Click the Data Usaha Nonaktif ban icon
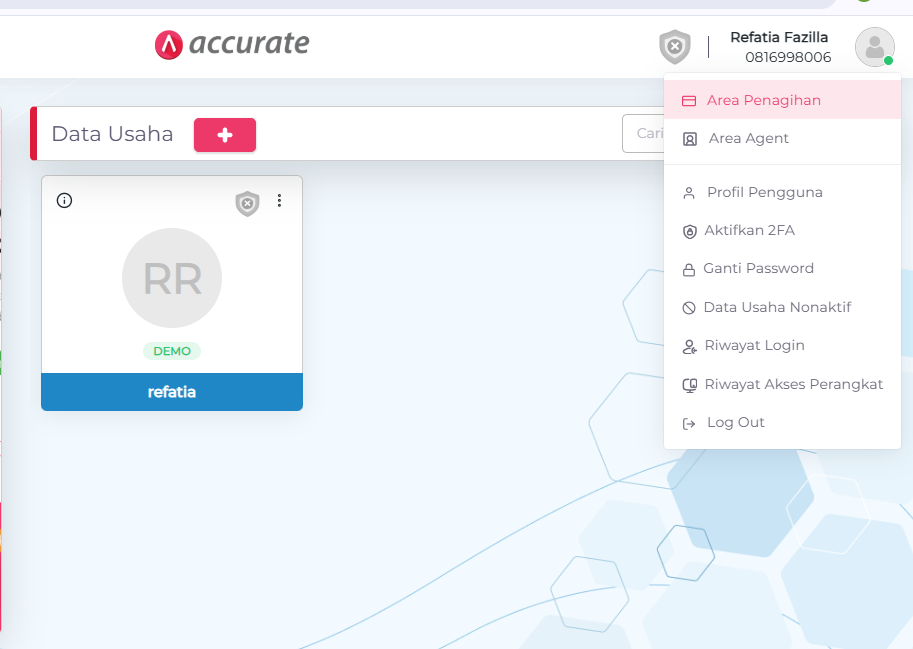 coord(688,308)
